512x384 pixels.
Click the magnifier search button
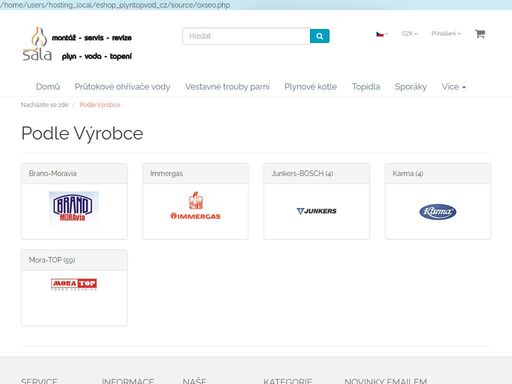coord(319,36)
